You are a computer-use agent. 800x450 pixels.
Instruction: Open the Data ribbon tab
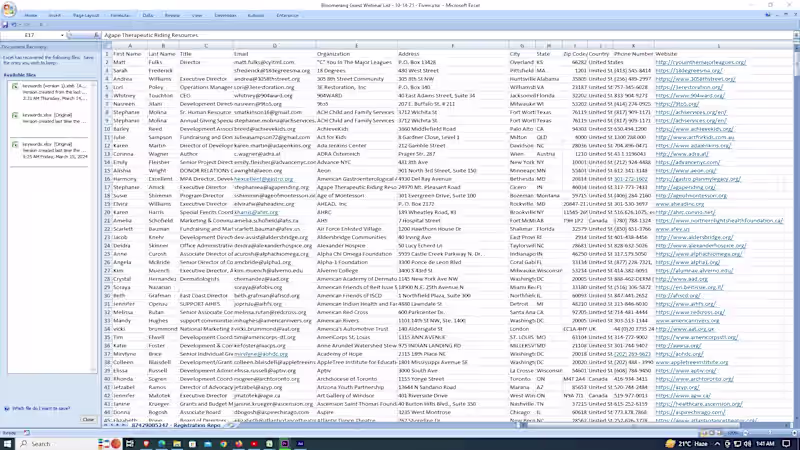(x=148, y=15)
